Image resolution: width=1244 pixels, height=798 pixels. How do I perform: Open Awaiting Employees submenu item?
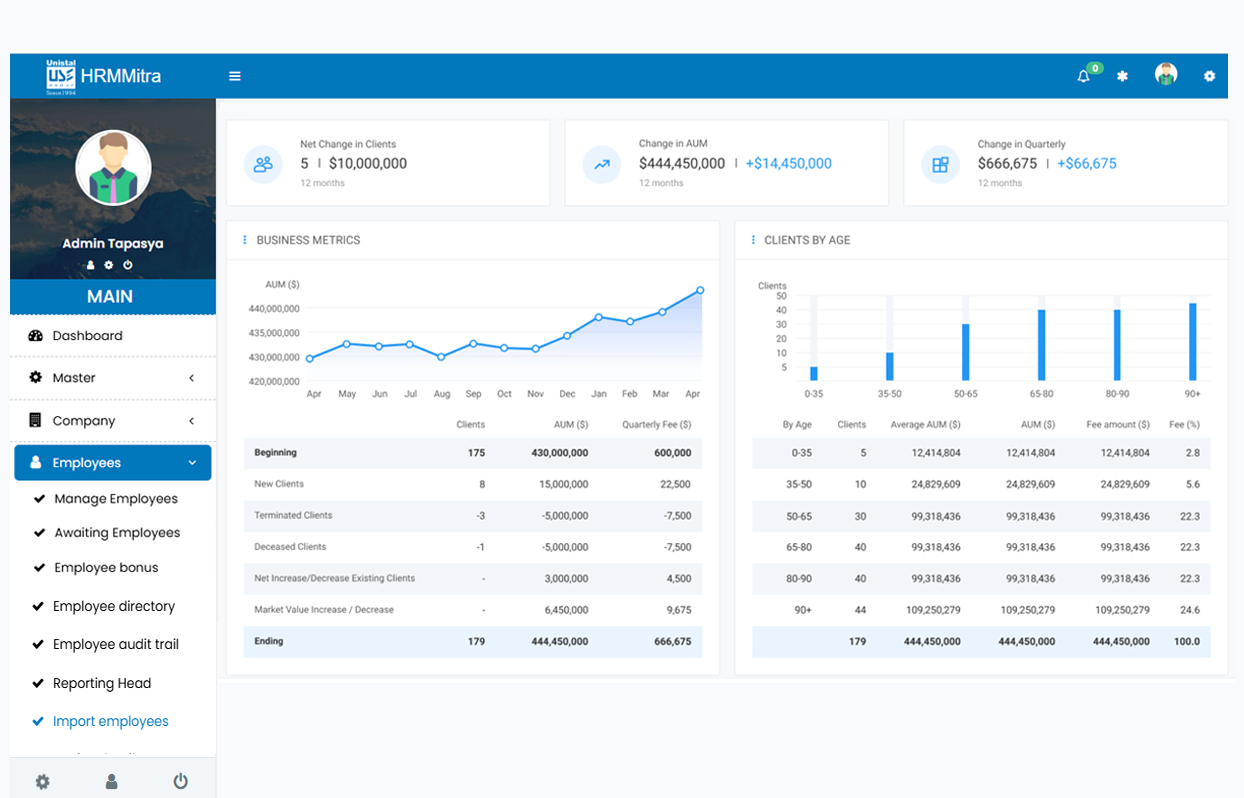click(x=117, y=533)
